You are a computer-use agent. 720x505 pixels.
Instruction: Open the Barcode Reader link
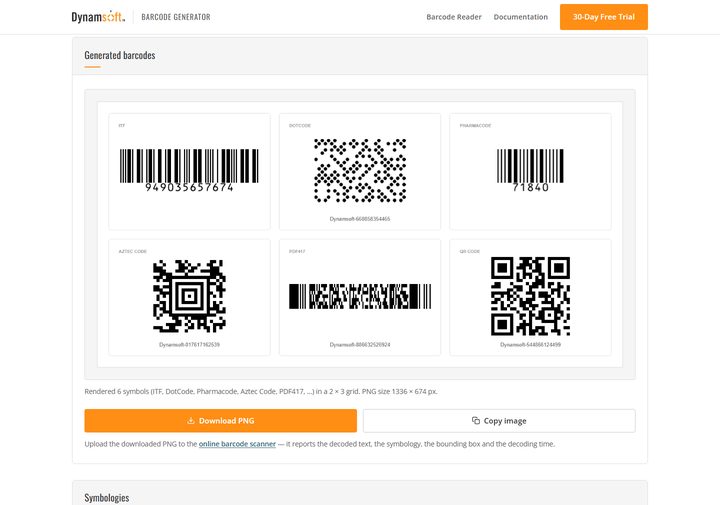[x=454, y=17]
